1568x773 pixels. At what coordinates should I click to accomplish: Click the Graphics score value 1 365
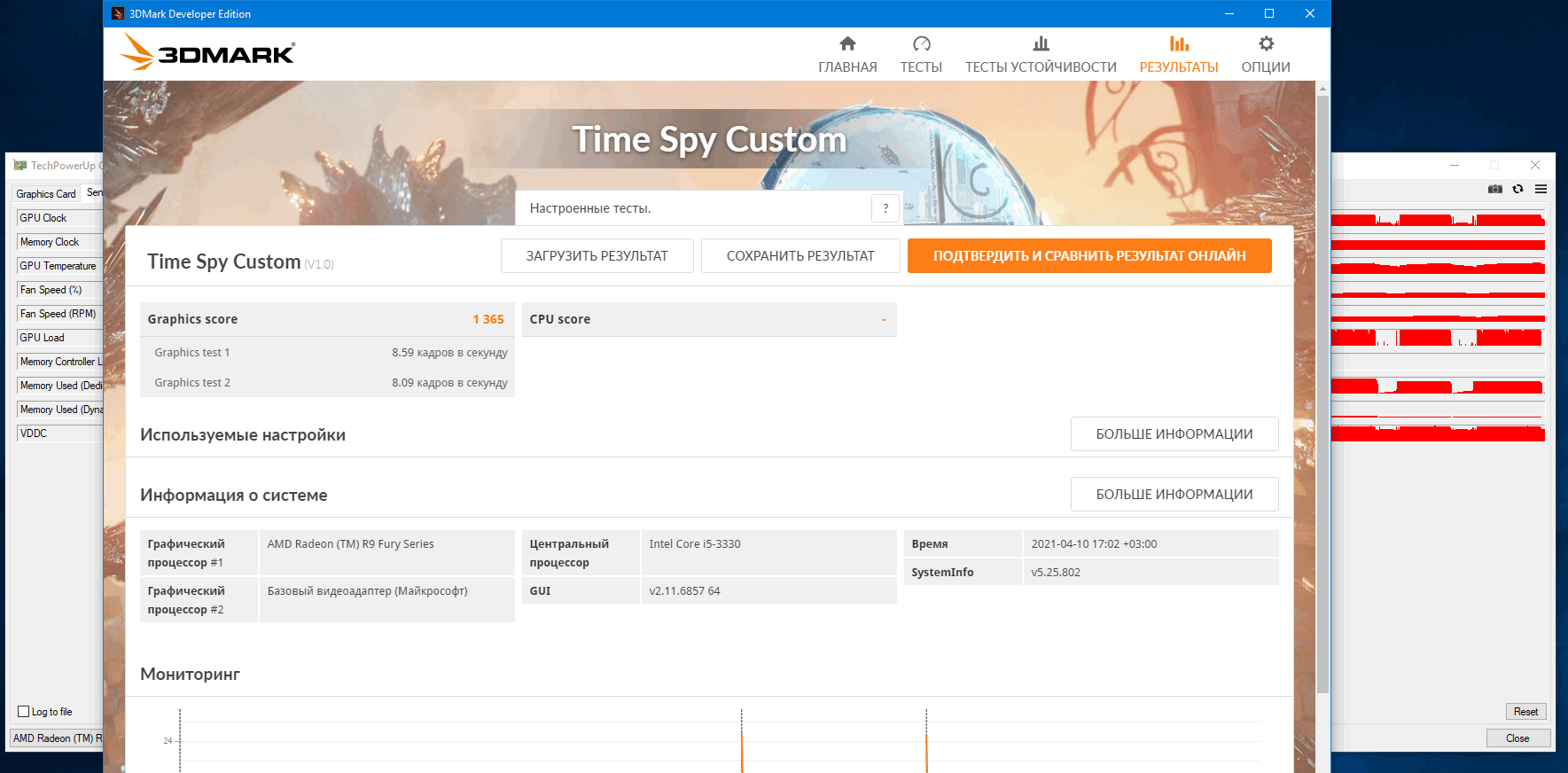[488, 319]
